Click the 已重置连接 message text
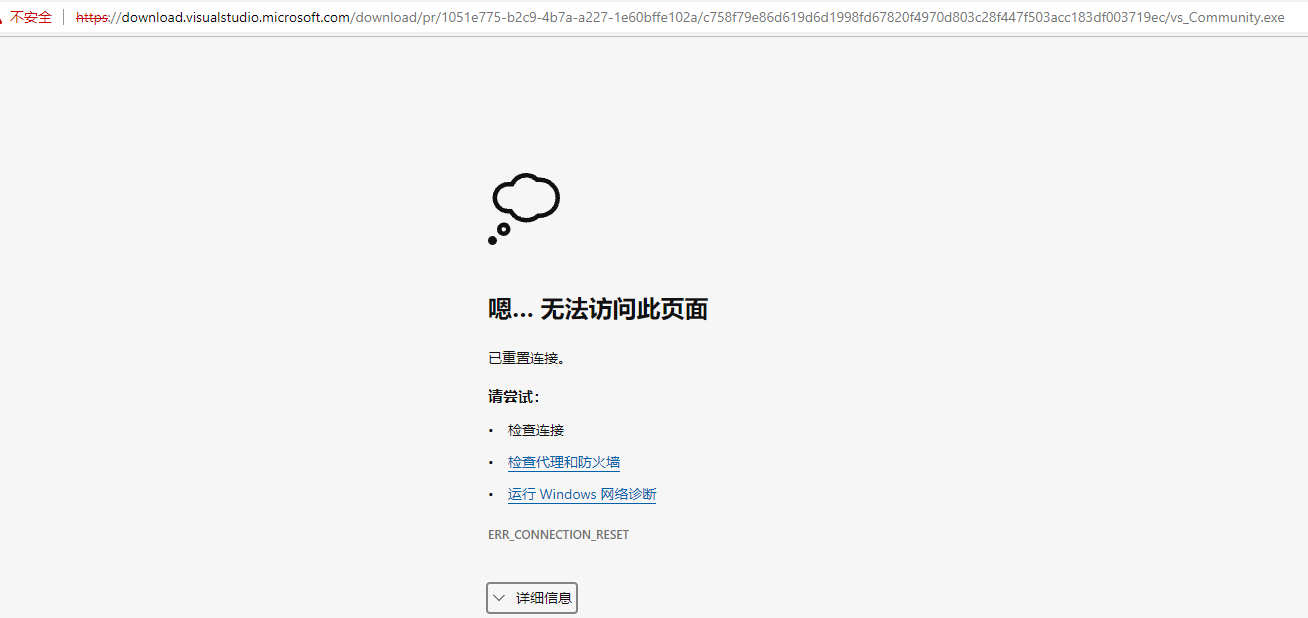Screen dimensions: 1308x618 [527, 357]
